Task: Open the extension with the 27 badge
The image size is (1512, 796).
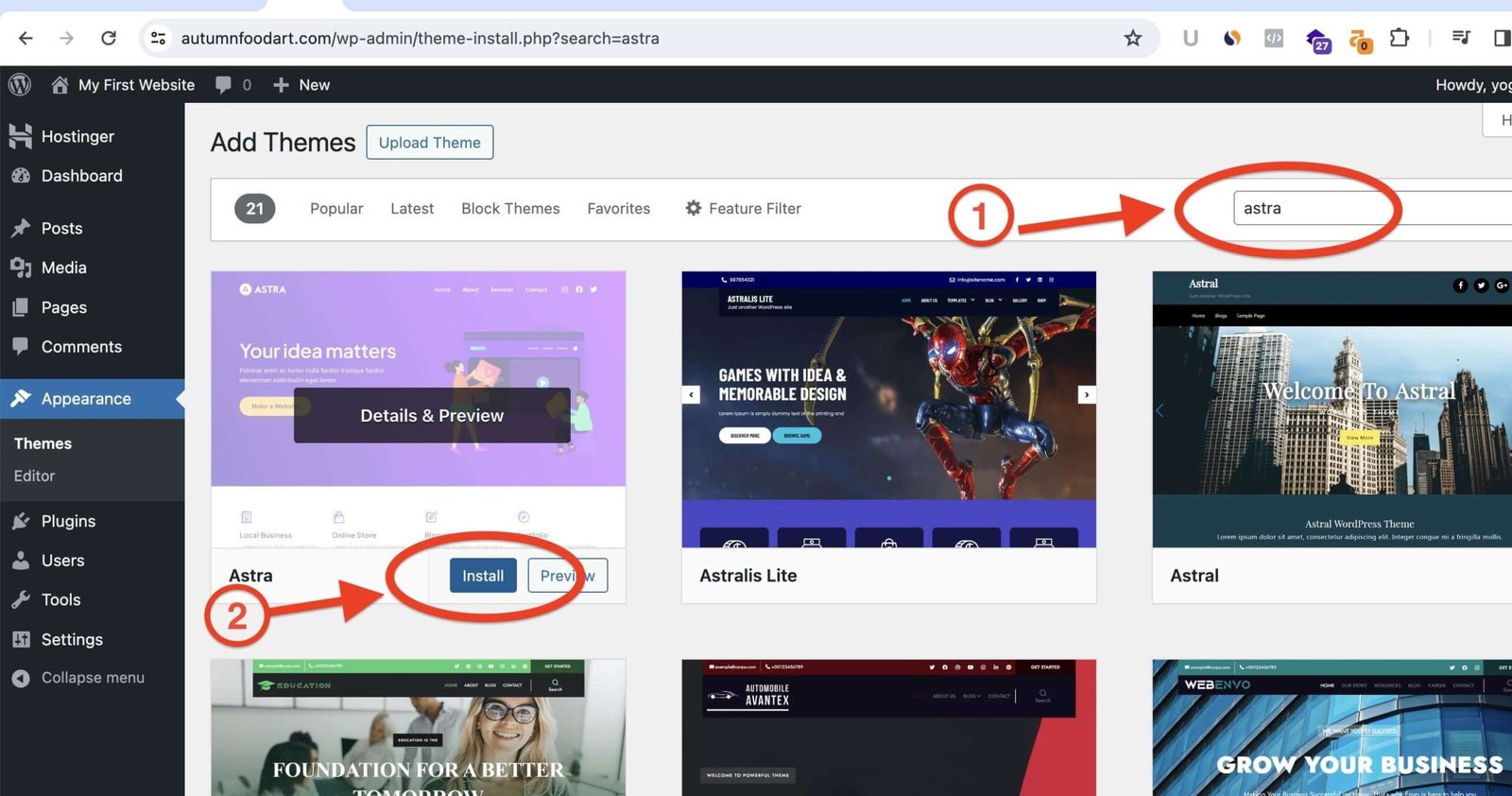Action: 1318,40
